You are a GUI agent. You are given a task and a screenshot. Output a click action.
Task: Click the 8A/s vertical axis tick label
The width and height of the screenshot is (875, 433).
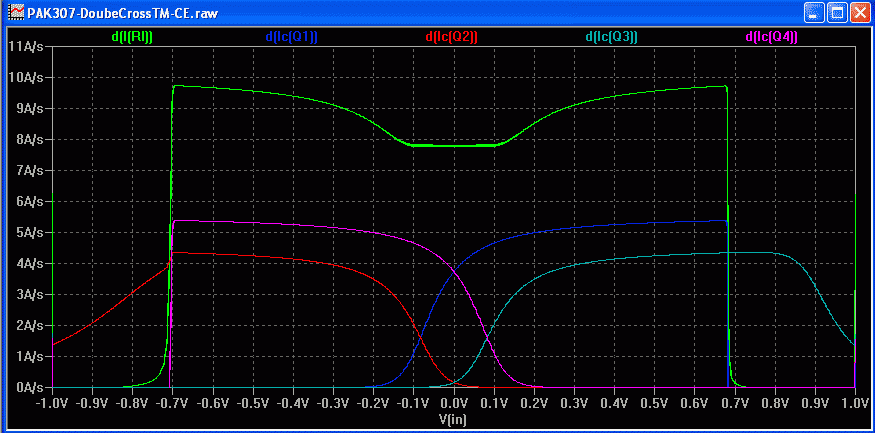click(x=30, y=139)
